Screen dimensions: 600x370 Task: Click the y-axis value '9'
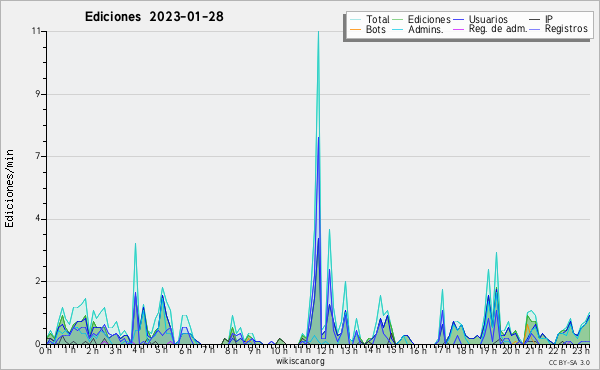pos(38,94)
